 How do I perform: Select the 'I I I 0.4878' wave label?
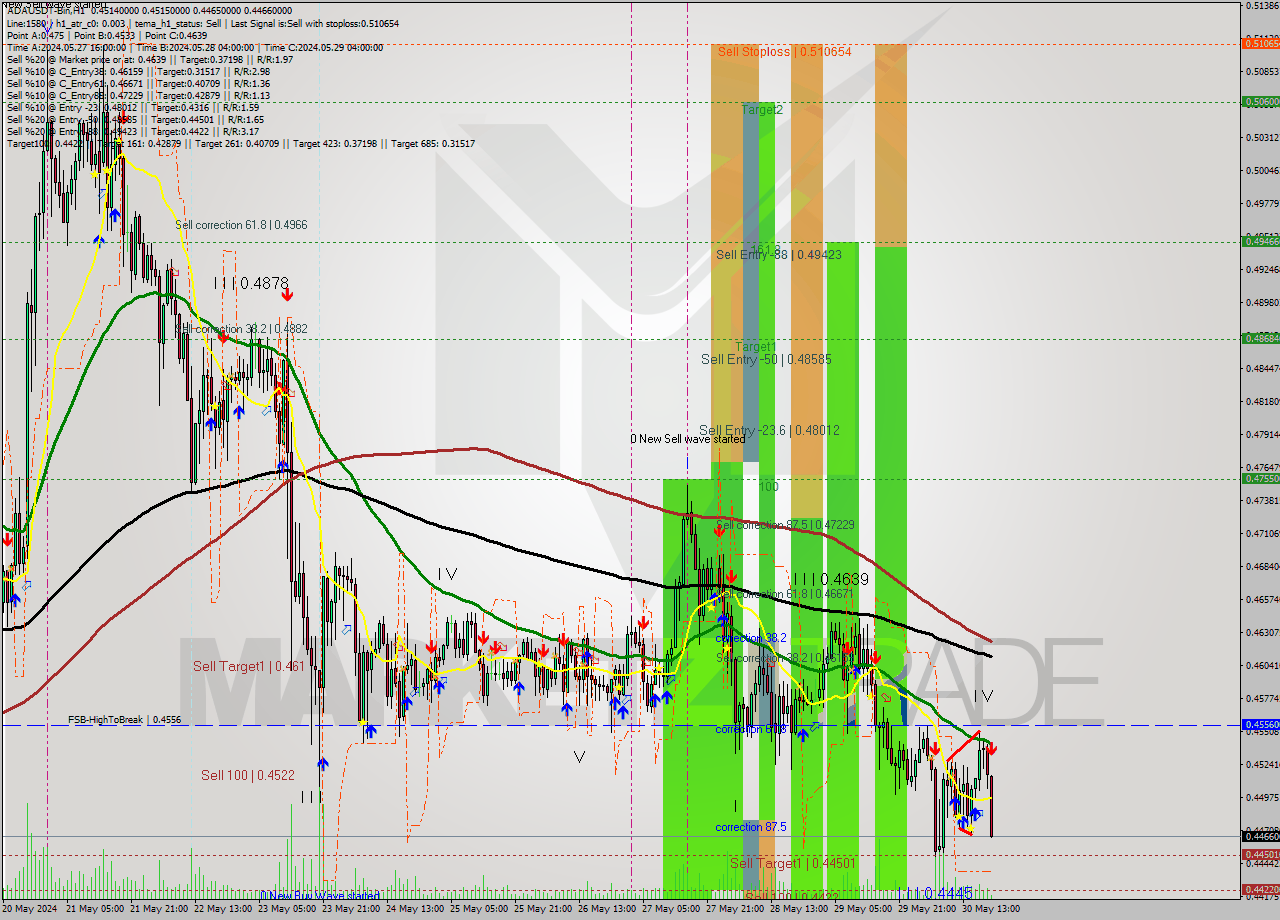coord(252,283)
